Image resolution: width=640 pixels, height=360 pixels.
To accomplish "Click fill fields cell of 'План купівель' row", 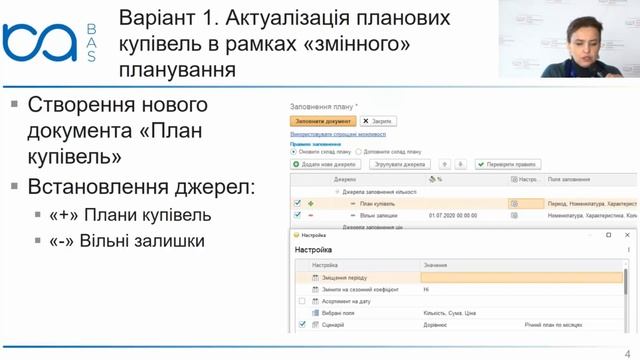I will pyautogui.click(x=592, y=203).
